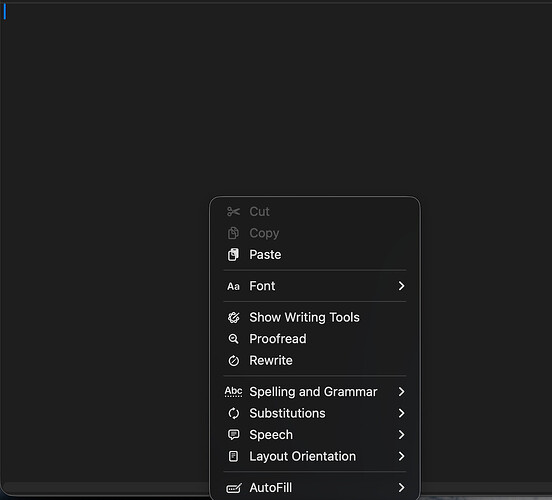This screenshot has height=500, width=552.
Task: Choose Proofread in the context menu
Action: click(x=315, y=339)
